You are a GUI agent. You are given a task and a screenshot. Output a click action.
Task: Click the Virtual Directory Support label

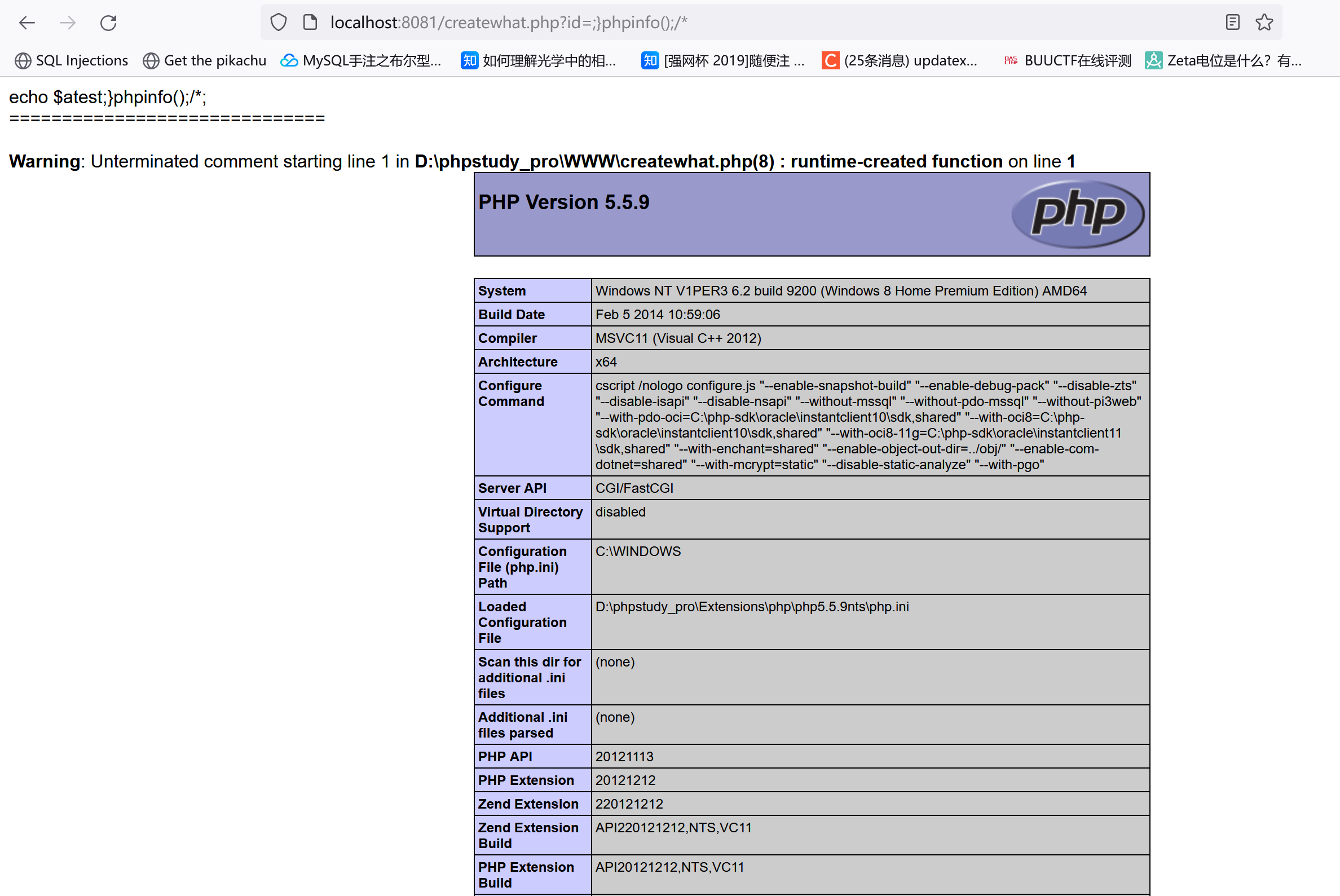[x=530, y=519]
